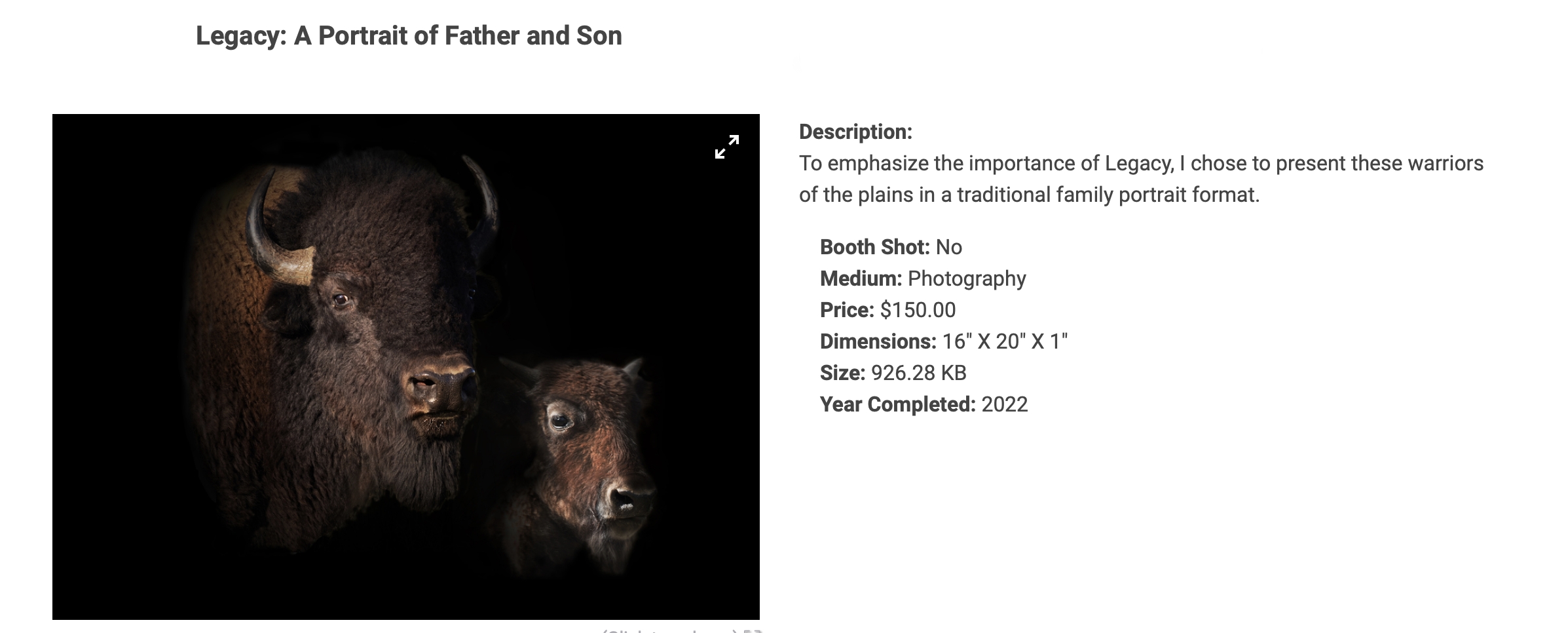This screenshot has height=633, width=1568.
Task: Click the Price label
Action: click(x=847, y=310)
